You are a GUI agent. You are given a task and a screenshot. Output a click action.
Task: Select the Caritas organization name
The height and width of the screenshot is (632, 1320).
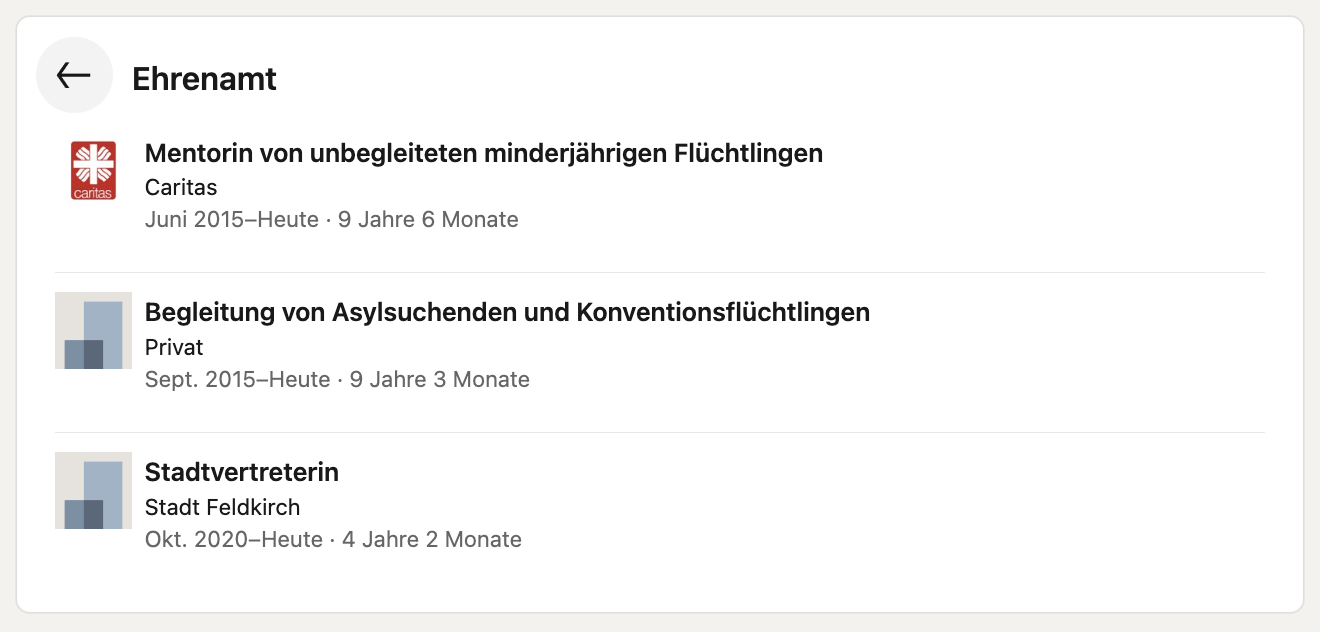(181, 187)
